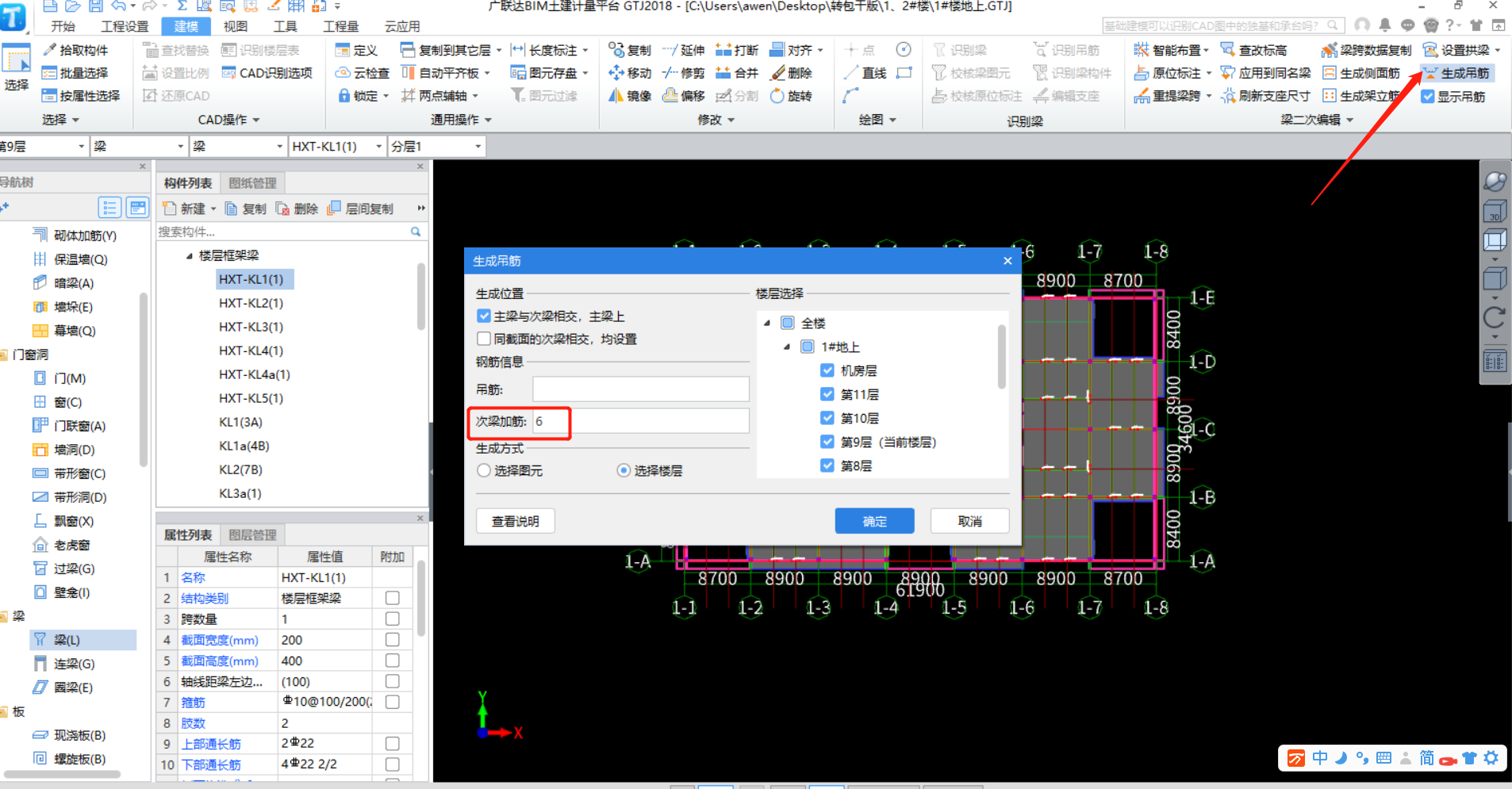Viewport: 1512px width, 789px height.
Task: Select the 延伸 extend tool
Action: (683, 50)
